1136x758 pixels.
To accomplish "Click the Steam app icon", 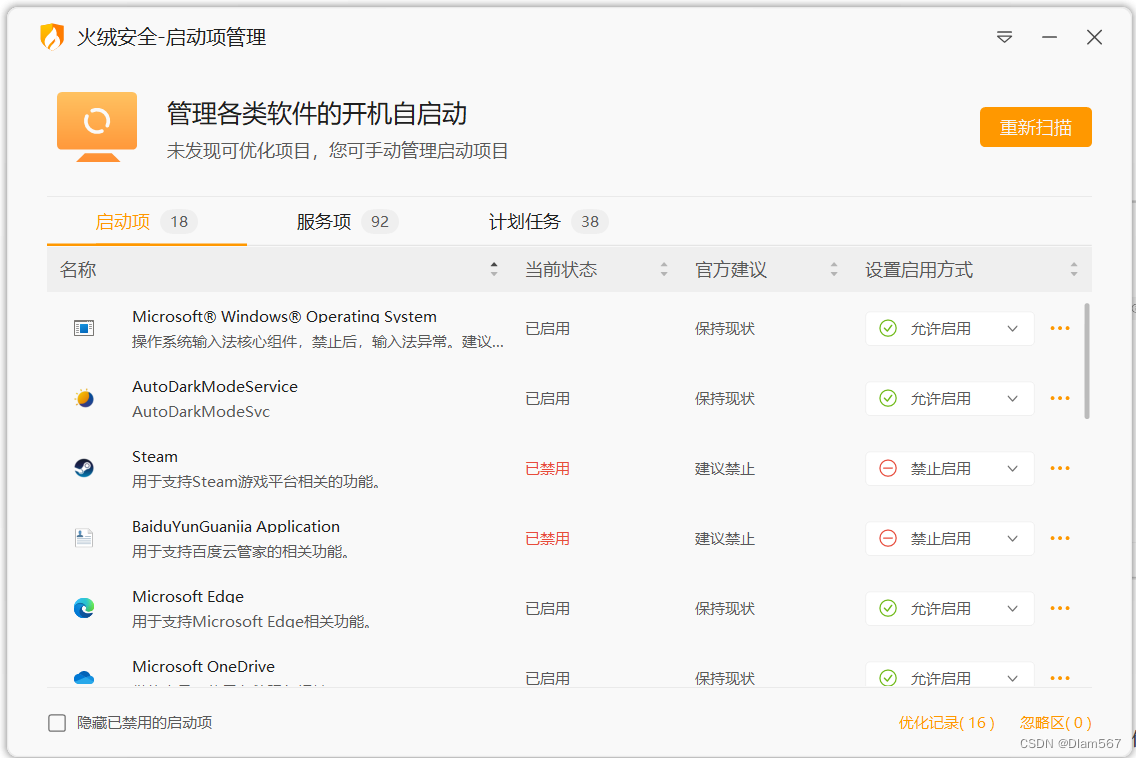I will tap(84, 468).
